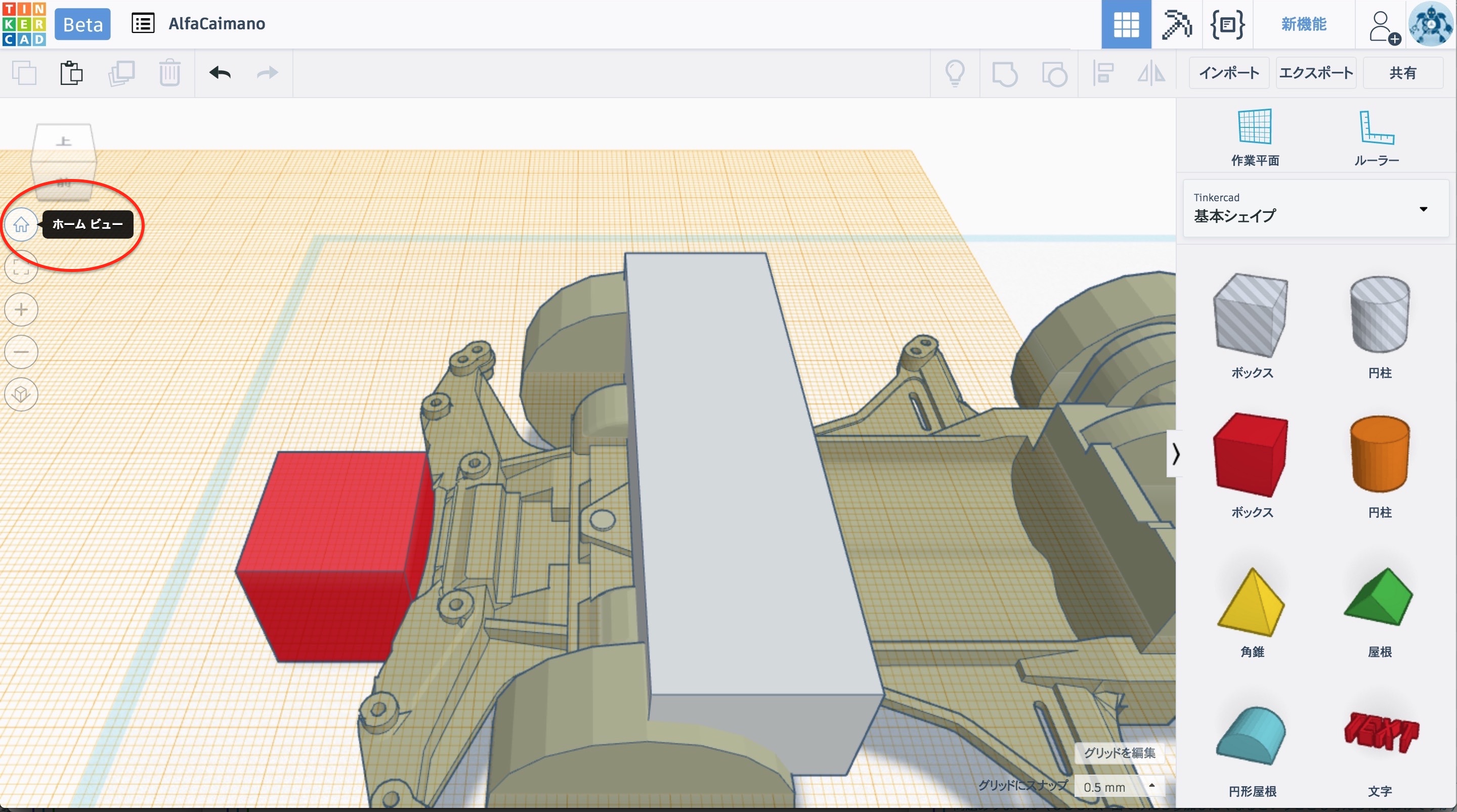Click the paste clipboard icon

[71, 73]
